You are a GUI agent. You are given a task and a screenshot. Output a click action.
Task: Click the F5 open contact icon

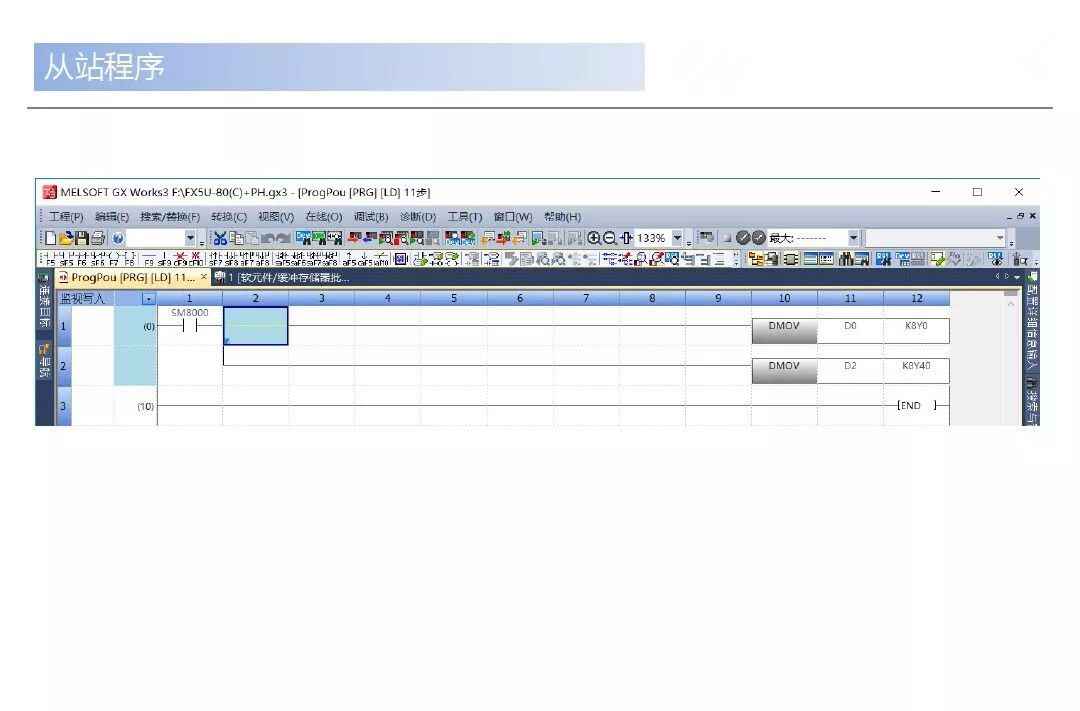click(x=50, y=259)
